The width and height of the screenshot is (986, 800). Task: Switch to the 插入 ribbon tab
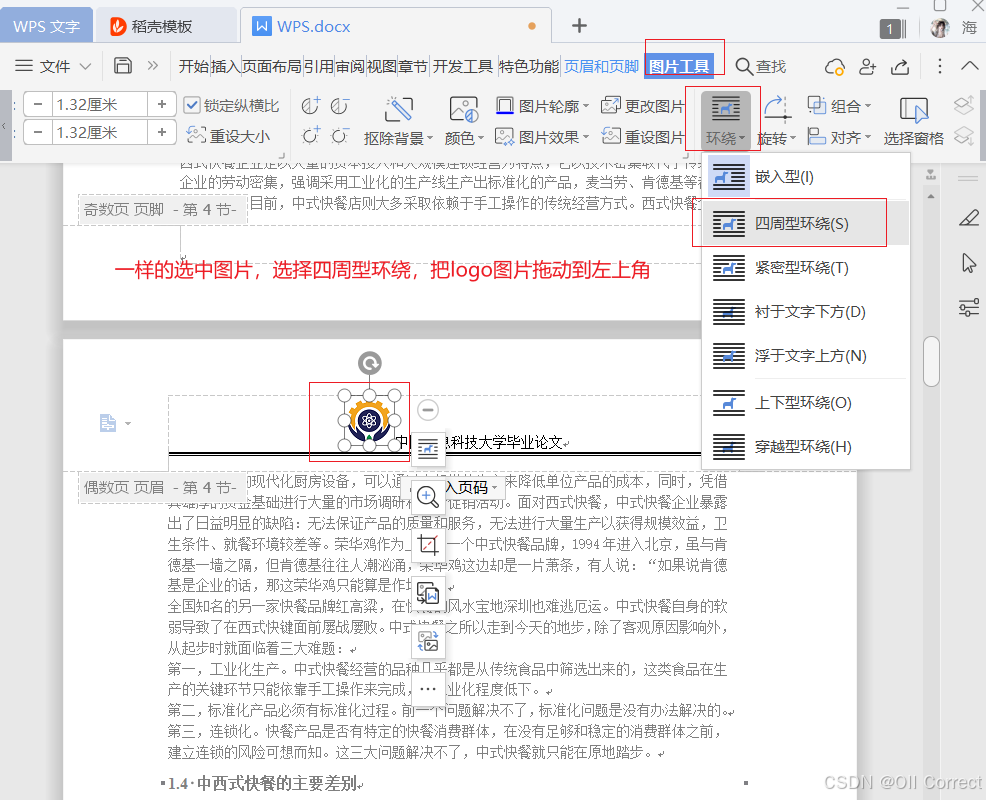click(x=225, y=66)
